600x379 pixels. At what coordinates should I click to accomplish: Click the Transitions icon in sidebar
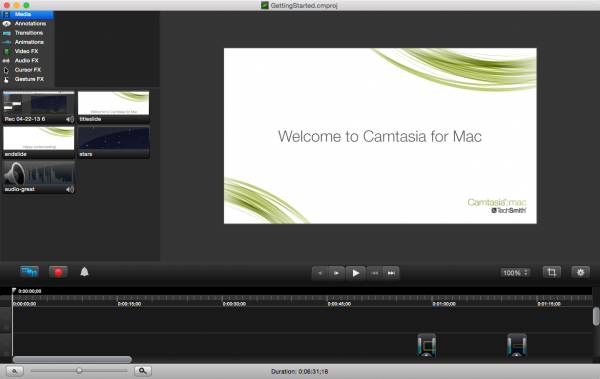coord(7,33)
